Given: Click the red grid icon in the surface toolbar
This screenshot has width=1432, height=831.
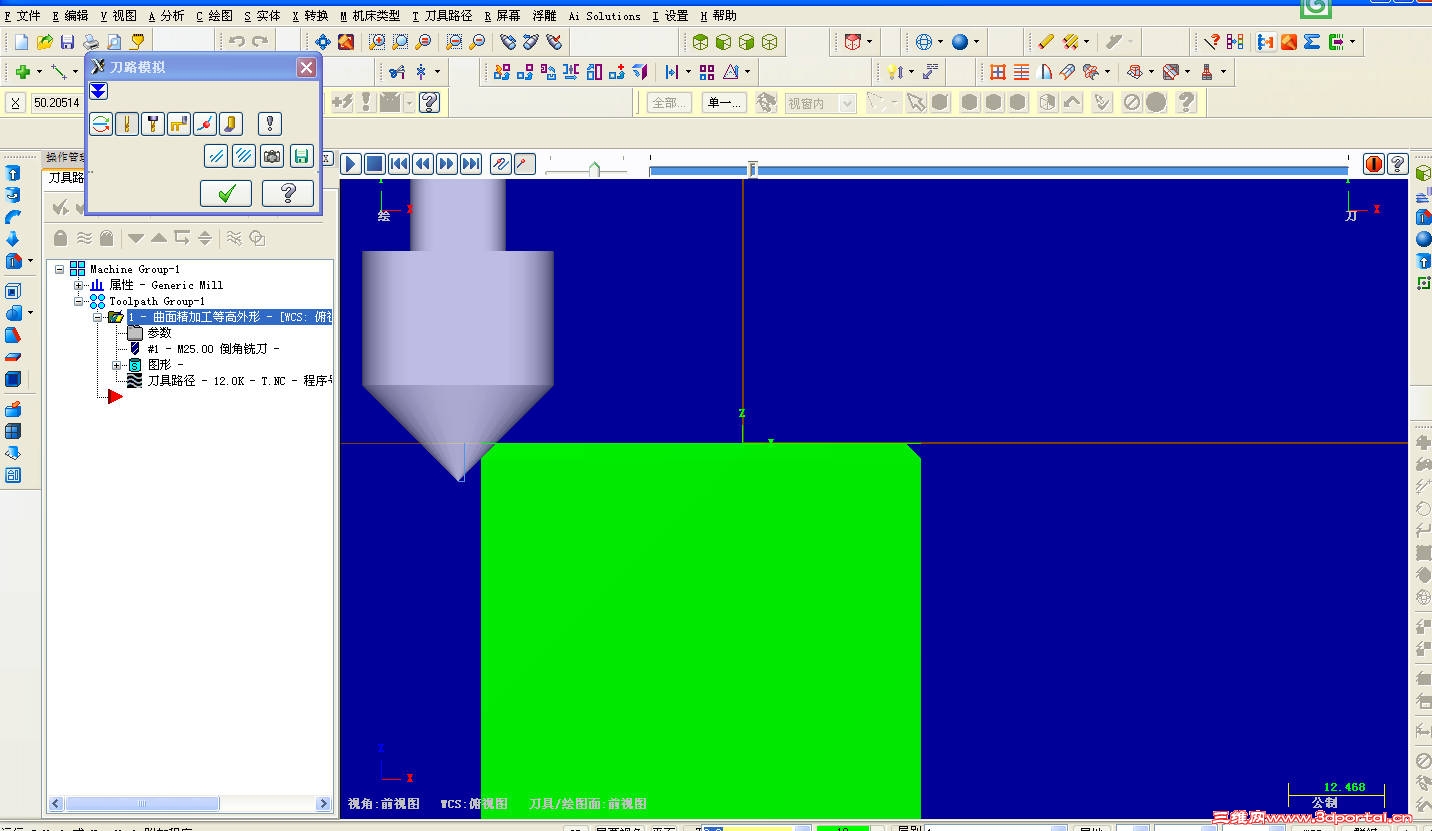Looking at the screenshot, I should pos(997,72).
